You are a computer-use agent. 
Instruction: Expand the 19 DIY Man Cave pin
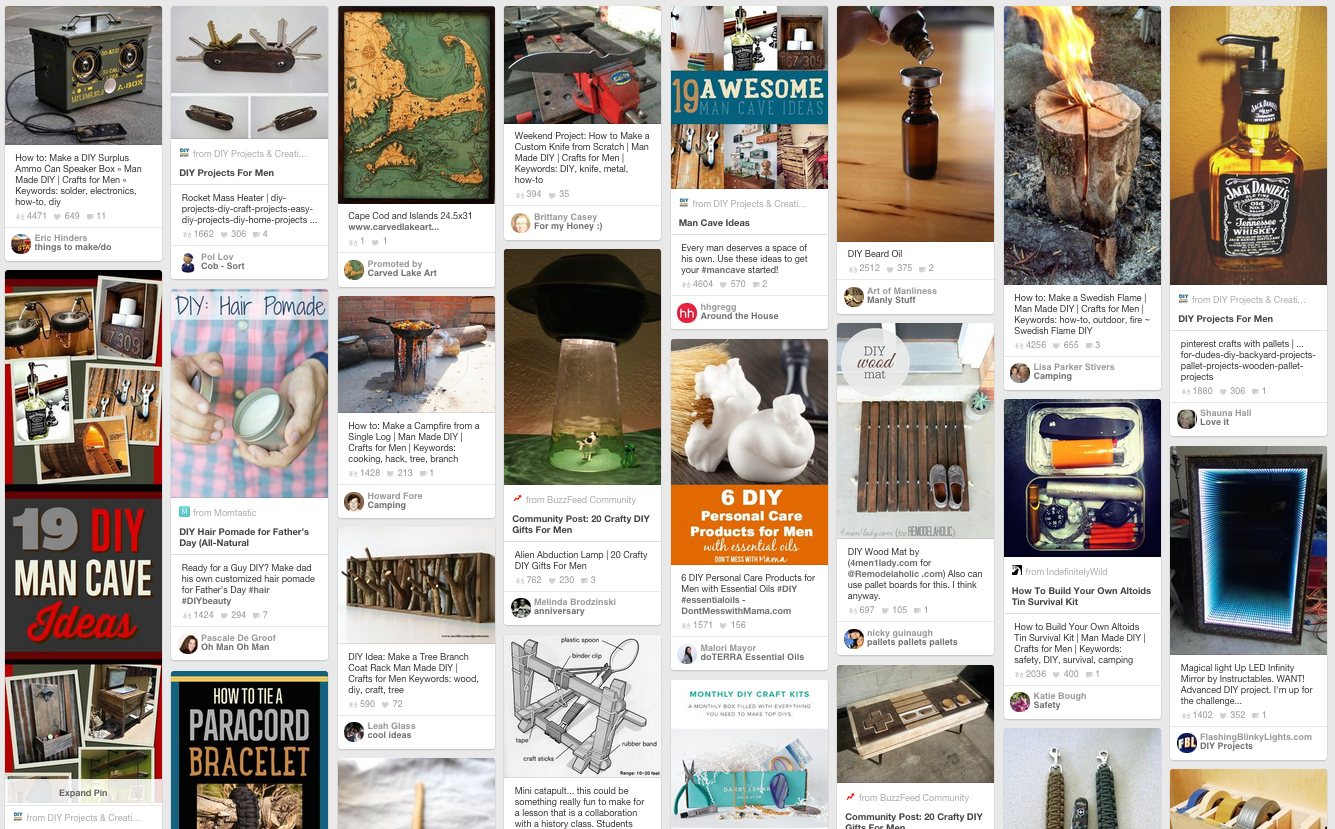[x=83, y=793]
